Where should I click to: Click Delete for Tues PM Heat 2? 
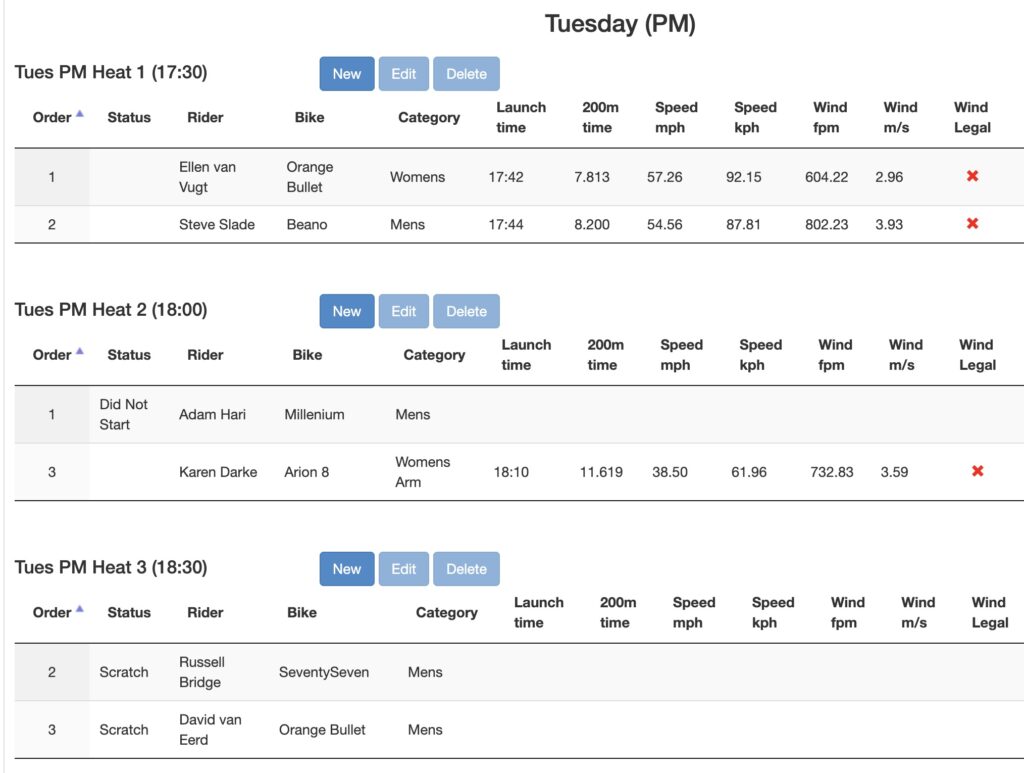pos(466,311)
